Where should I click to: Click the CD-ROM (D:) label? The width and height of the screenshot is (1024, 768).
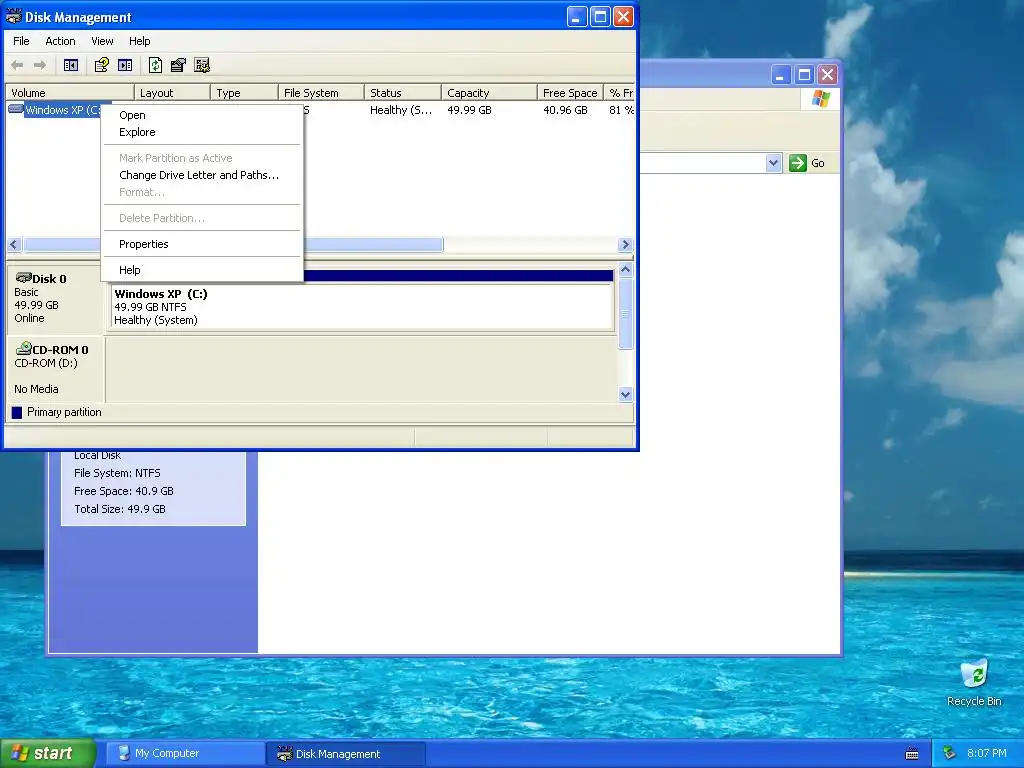pyautogui.click(x=46, y=363)
